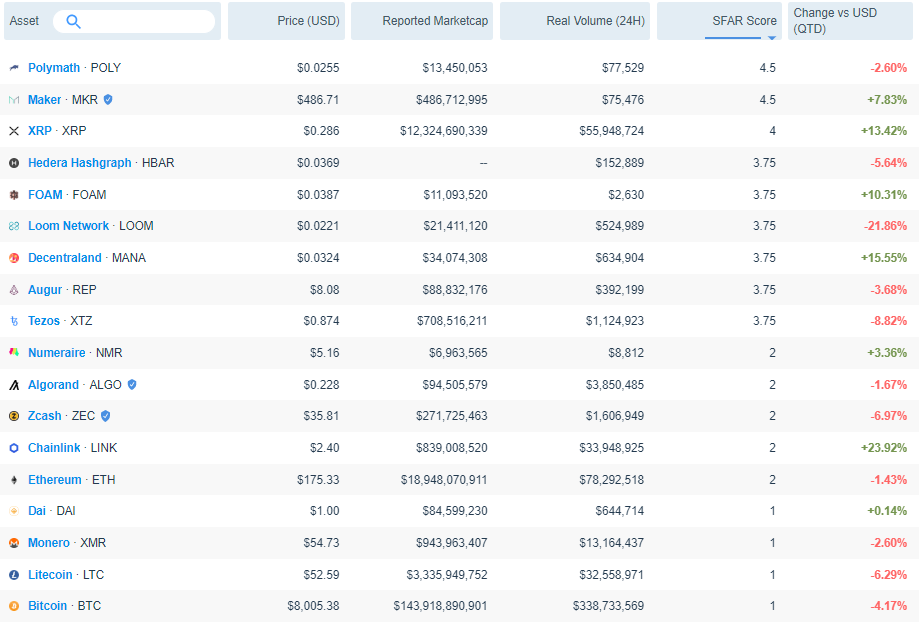Open the Decentraland asset link
The image size is (919, 623).
65,258
